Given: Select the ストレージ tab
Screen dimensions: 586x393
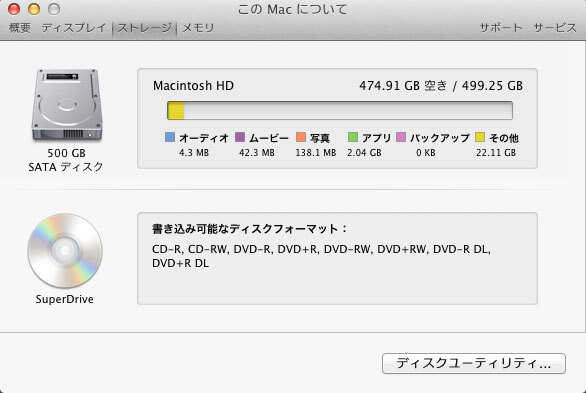Looking at the screenshot, I should 144,28.
